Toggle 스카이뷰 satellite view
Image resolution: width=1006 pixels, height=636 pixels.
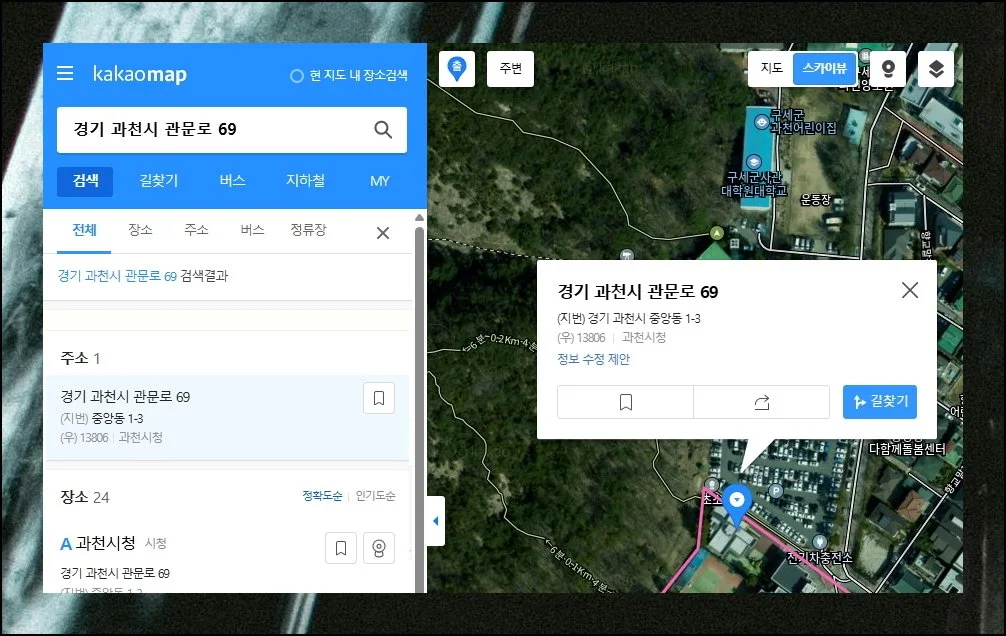[x=824, y=69]
